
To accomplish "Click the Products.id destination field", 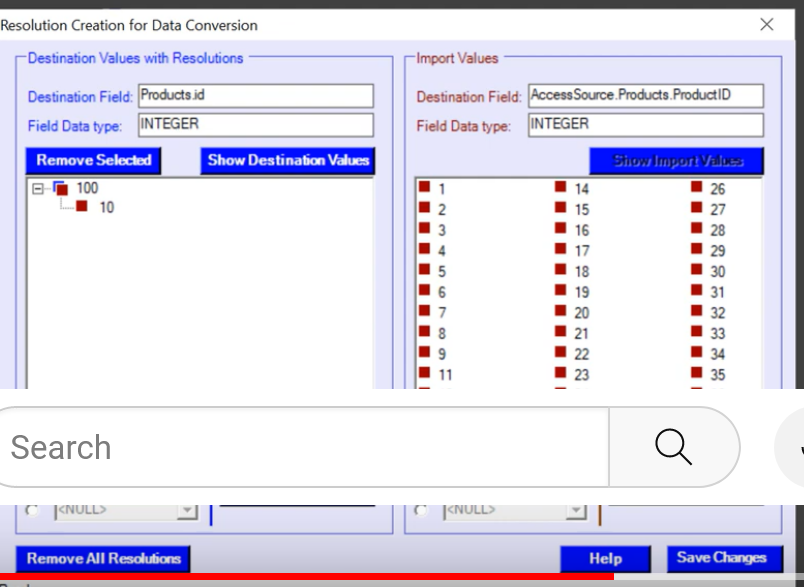I will click(x=255, y=96).
